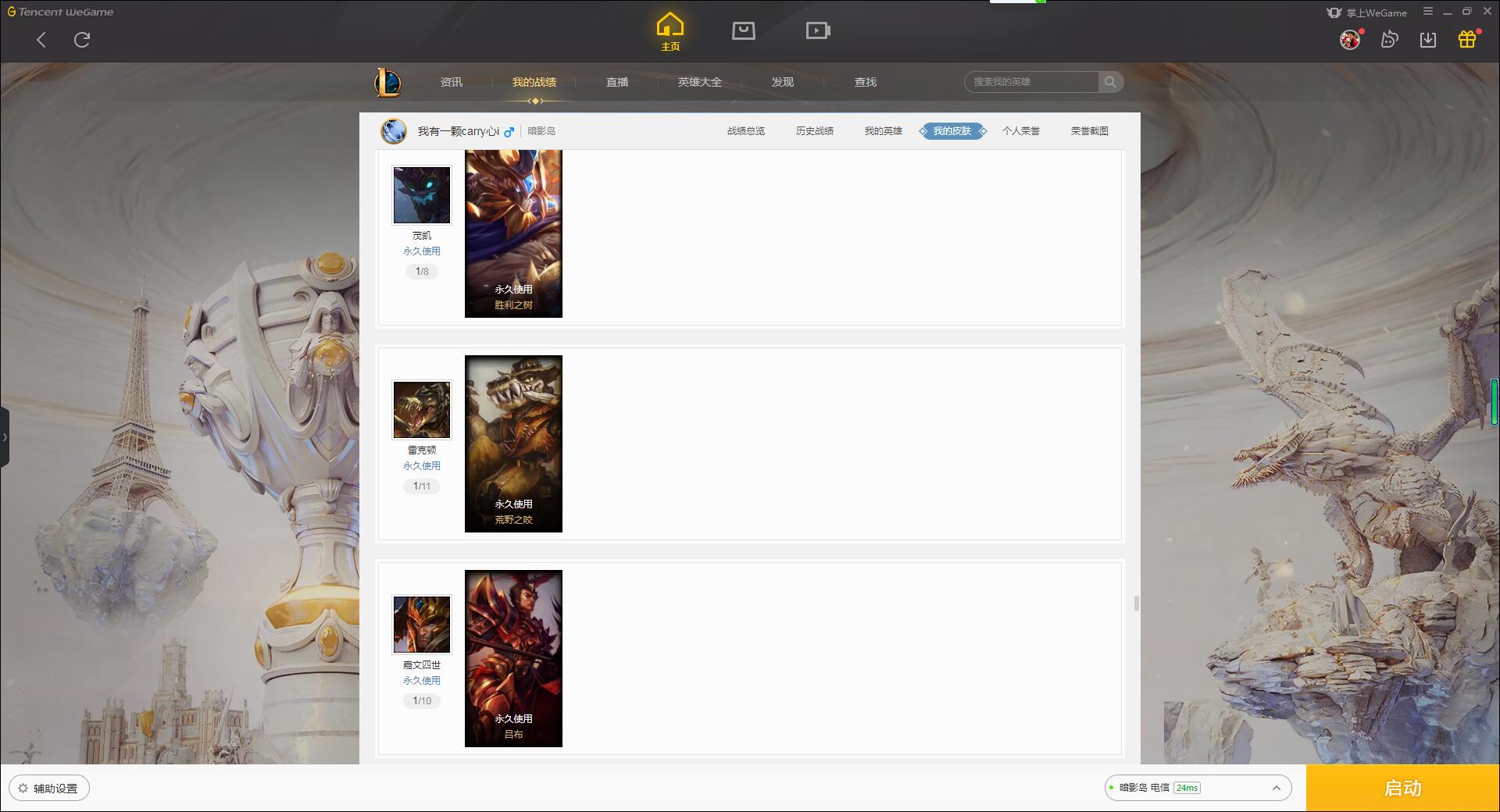Open the download manager icon
The height and width of the screenshot is (812, 1500).
coord(1428,39)
